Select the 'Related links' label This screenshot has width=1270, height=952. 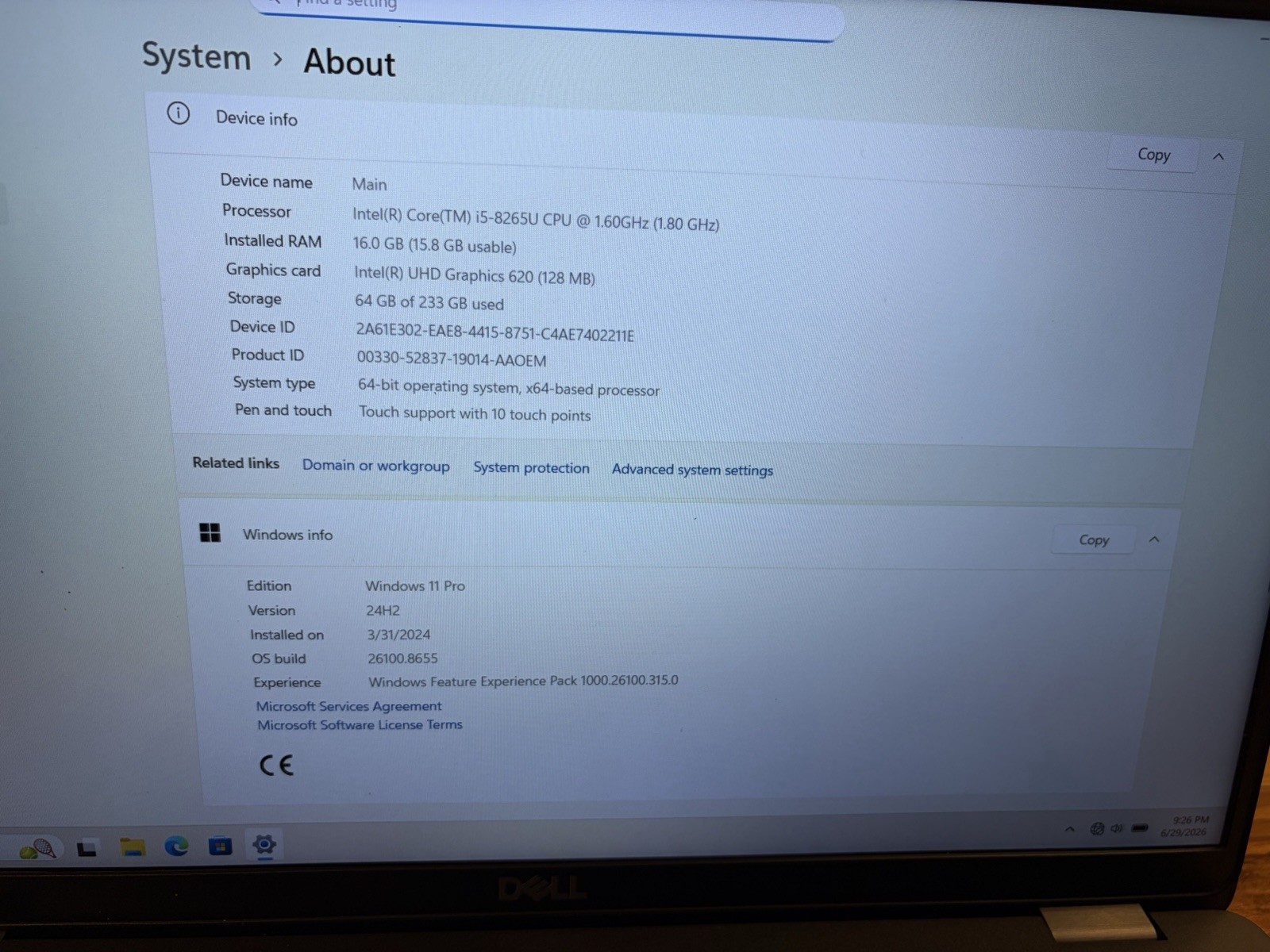click(236, 463)
